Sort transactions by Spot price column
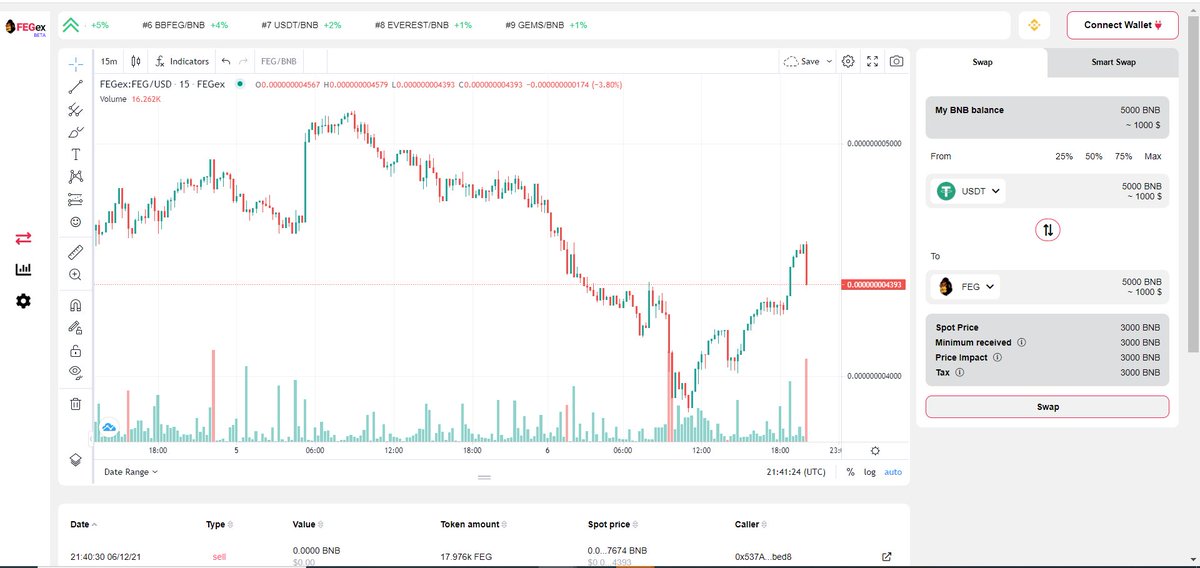Image resolution: width=1200 pixels, height=568 pixels. pyautogui.click(x=612, y=524)
